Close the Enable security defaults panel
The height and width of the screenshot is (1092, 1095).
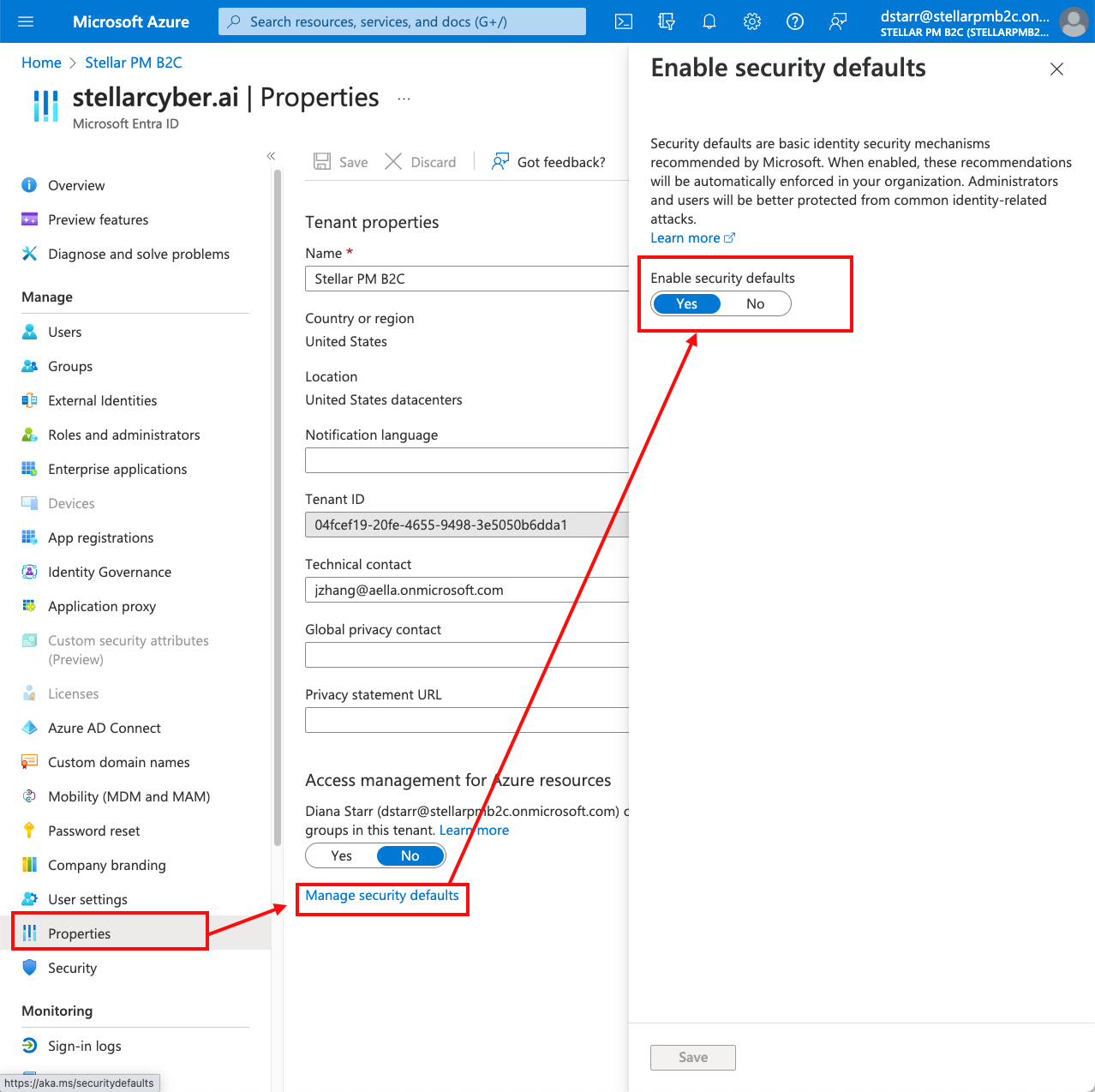click(x=1056, y=69)
